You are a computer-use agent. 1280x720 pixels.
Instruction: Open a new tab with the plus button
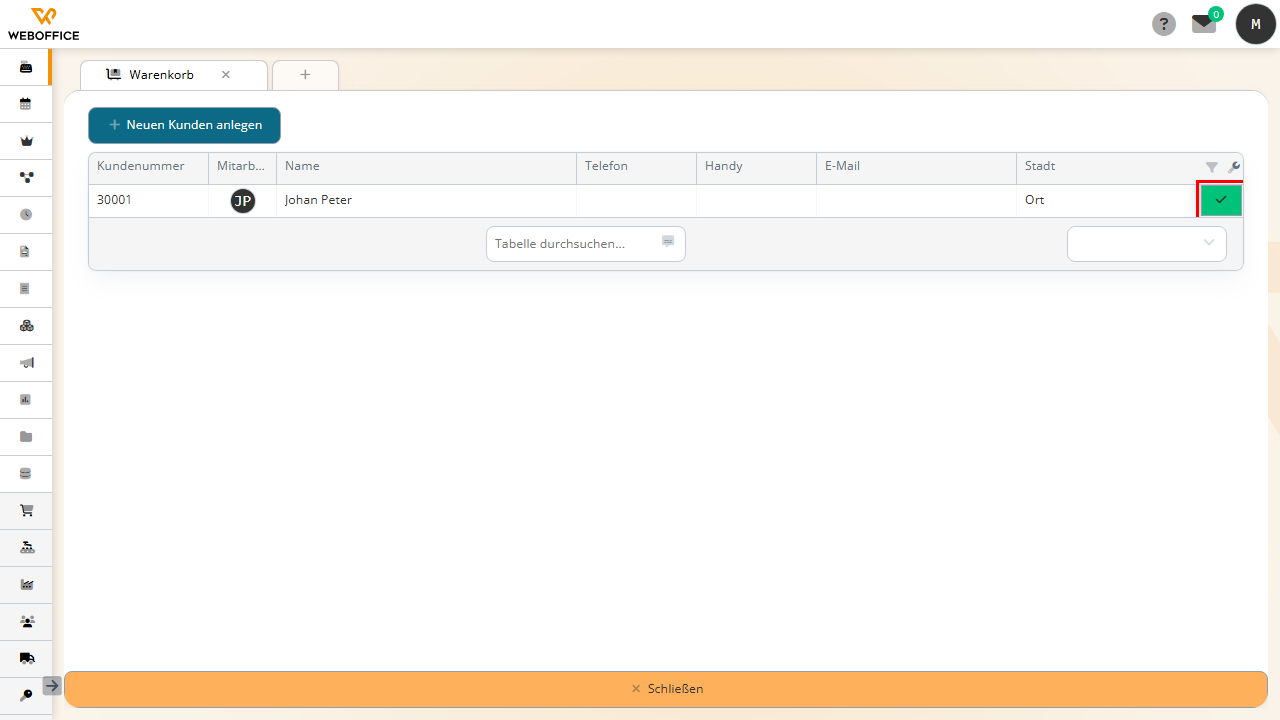tap(305, 75)
